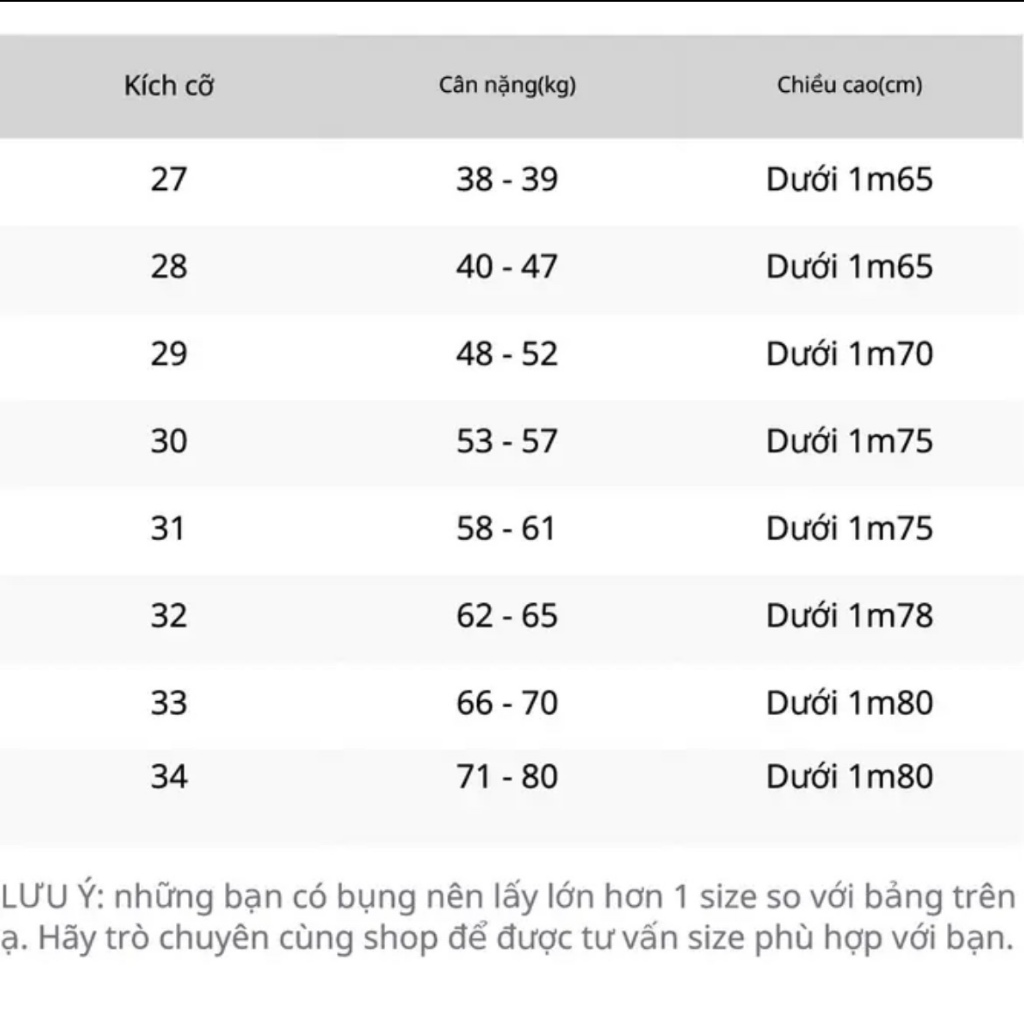Click the weight range "38 - 39"
The image size is (1024, 1024).
click(507, 180)
